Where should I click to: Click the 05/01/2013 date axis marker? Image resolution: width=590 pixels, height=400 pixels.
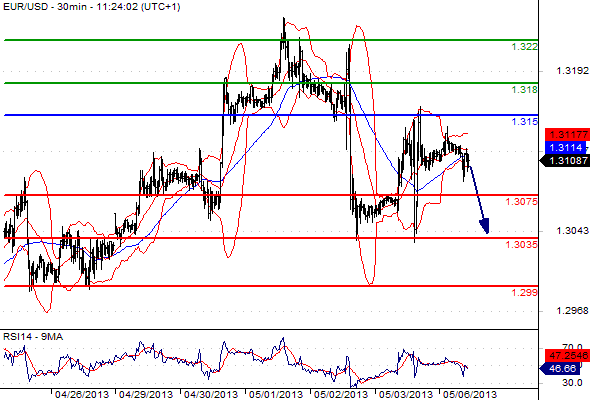[x=276, y=394]
